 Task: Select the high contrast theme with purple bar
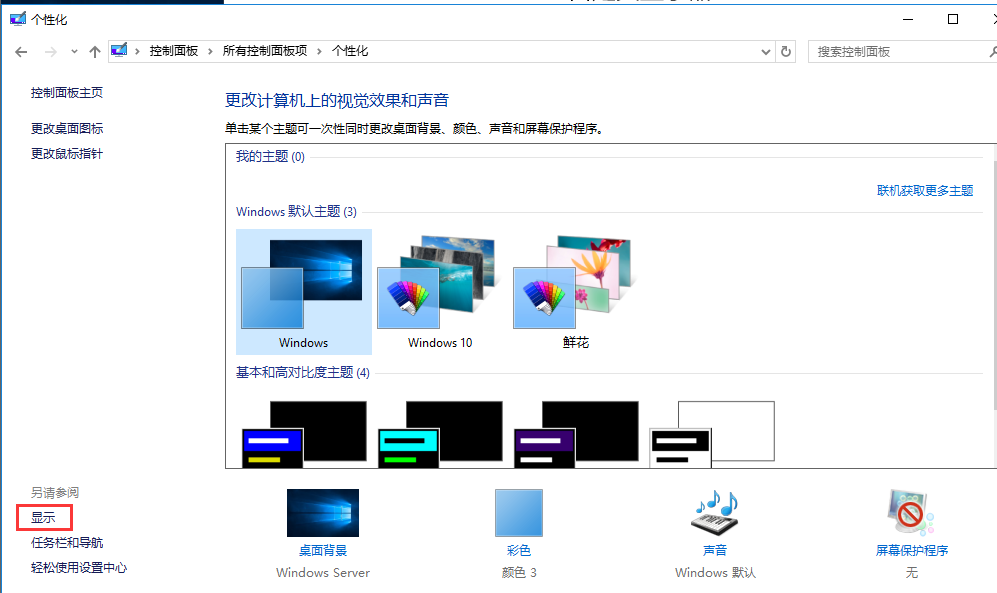[x=576, y=433]
